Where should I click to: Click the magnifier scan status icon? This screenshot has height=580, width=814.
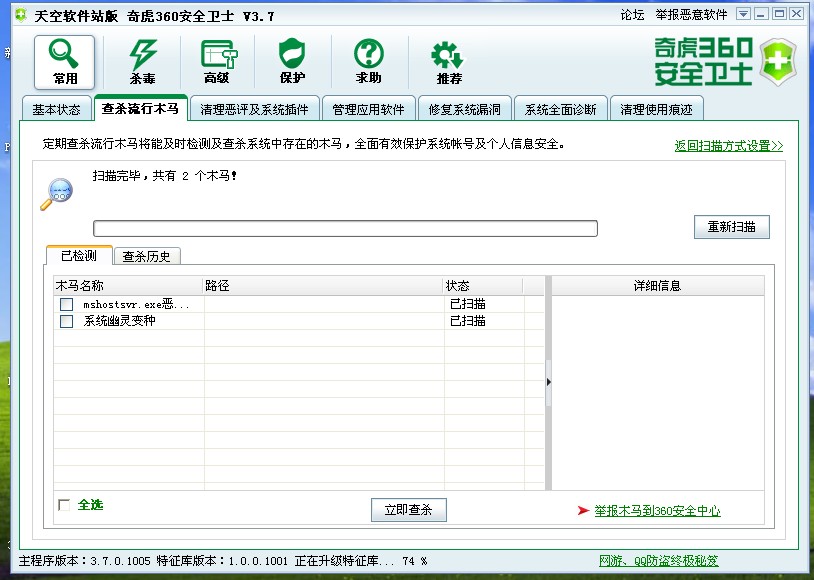(57, 194)
